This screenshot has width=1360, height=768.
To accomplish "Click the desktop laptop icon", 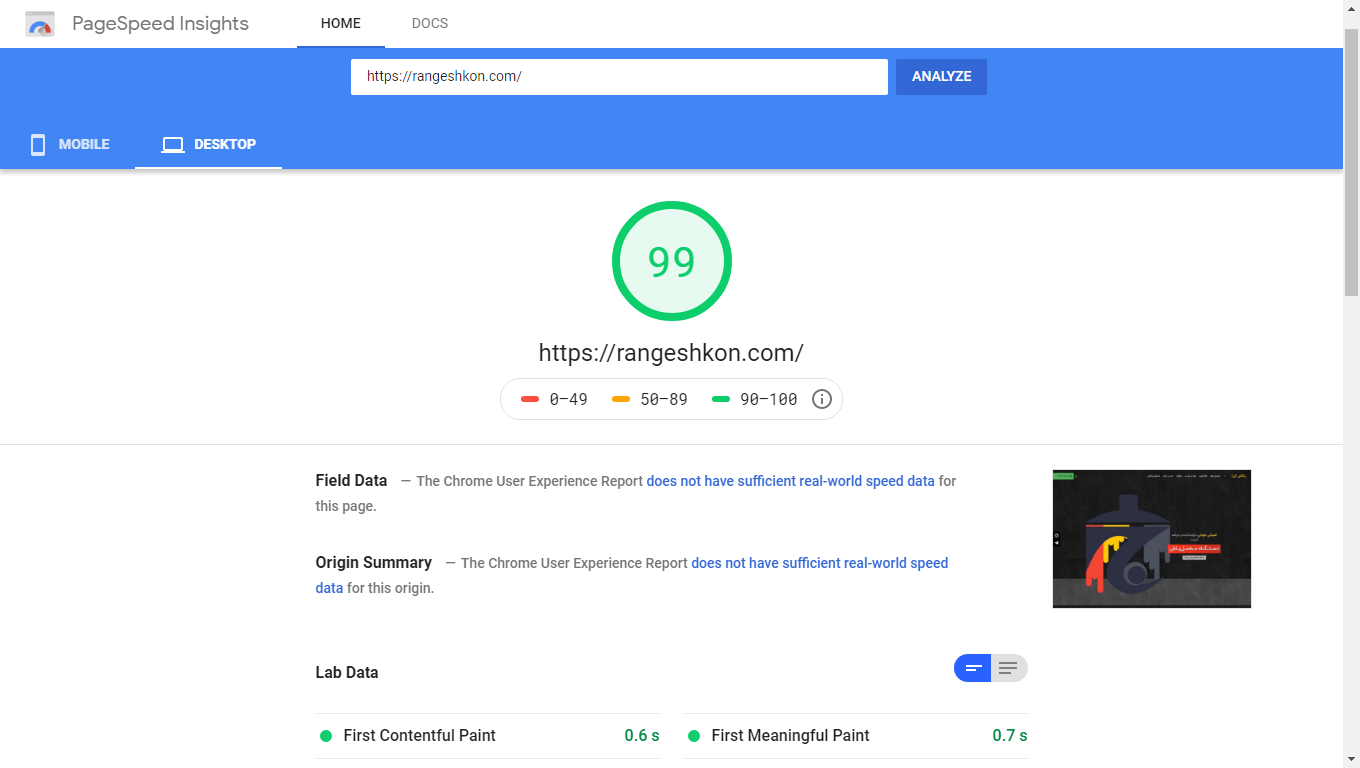I will pos(173,144).
